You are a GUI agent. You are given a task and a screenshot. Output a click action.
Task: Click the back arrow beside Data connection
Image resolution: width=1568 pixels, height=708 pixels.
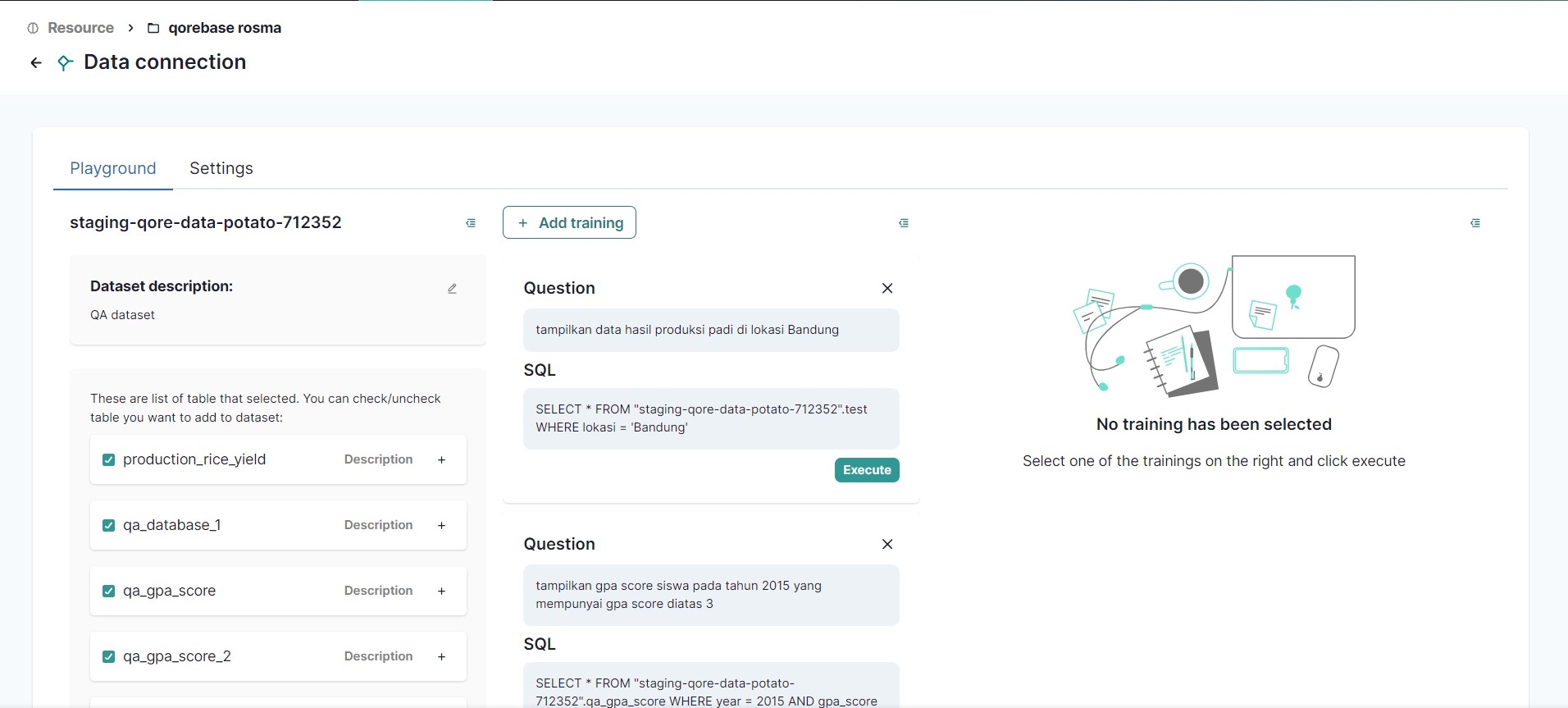click(x=36, y=62)
